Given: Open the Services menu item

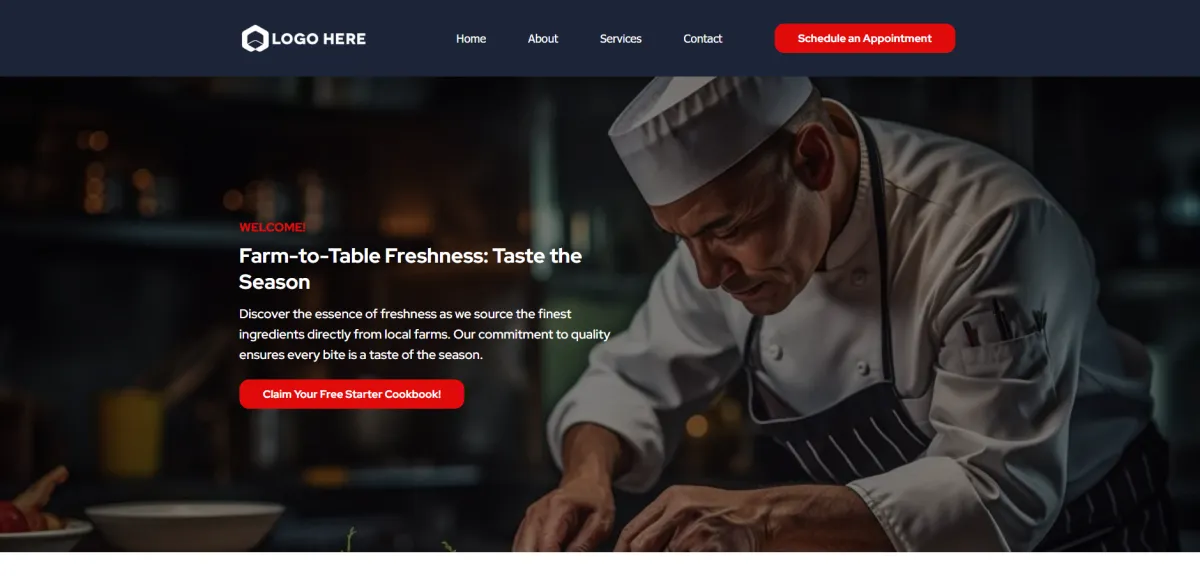Looking at the screenshot, I should (621, 39).
